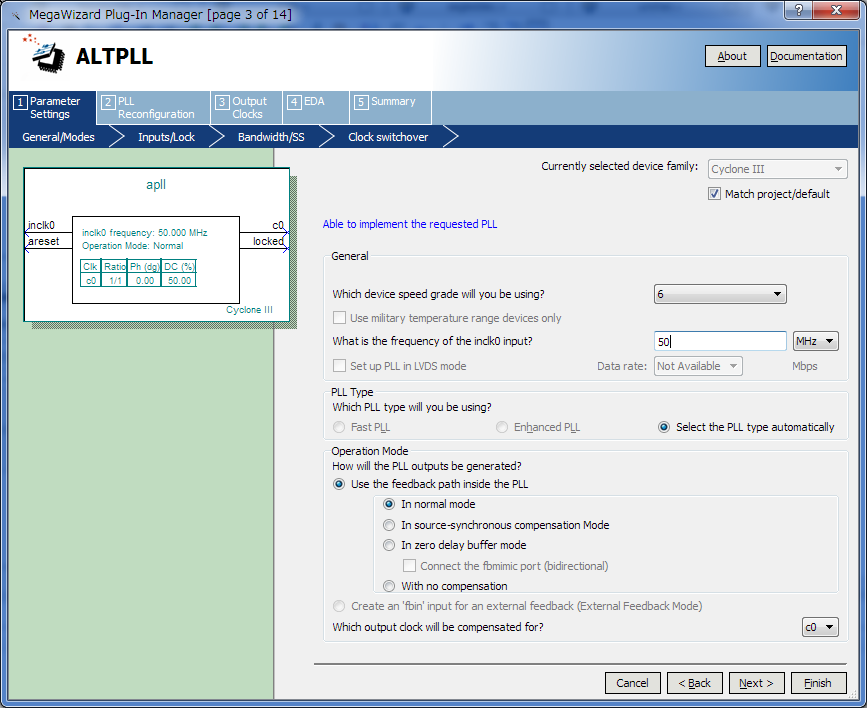Close the MegaWizard window
This screenshot has height=708, width=867.
coord(836,10)
